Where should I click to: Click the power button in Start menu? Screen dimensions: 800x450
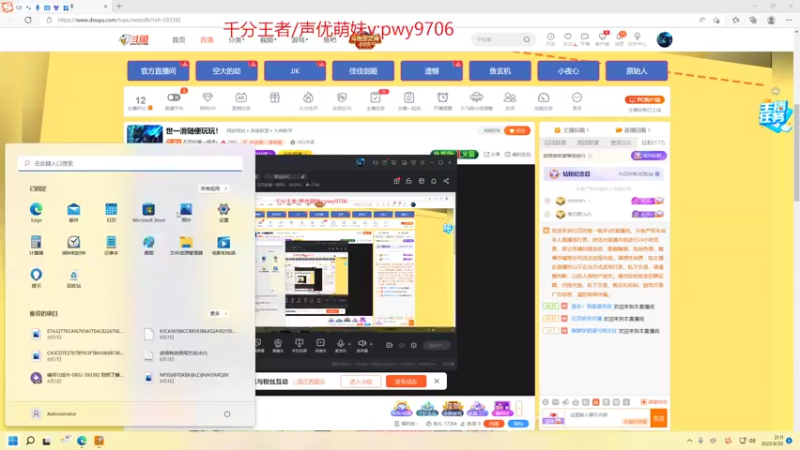pyautogui.click(x=227, y=414)
